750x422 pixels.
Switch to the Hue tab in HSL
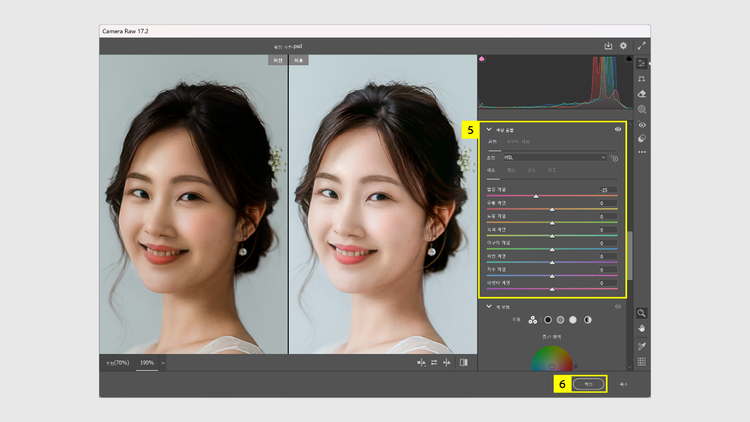493,171
